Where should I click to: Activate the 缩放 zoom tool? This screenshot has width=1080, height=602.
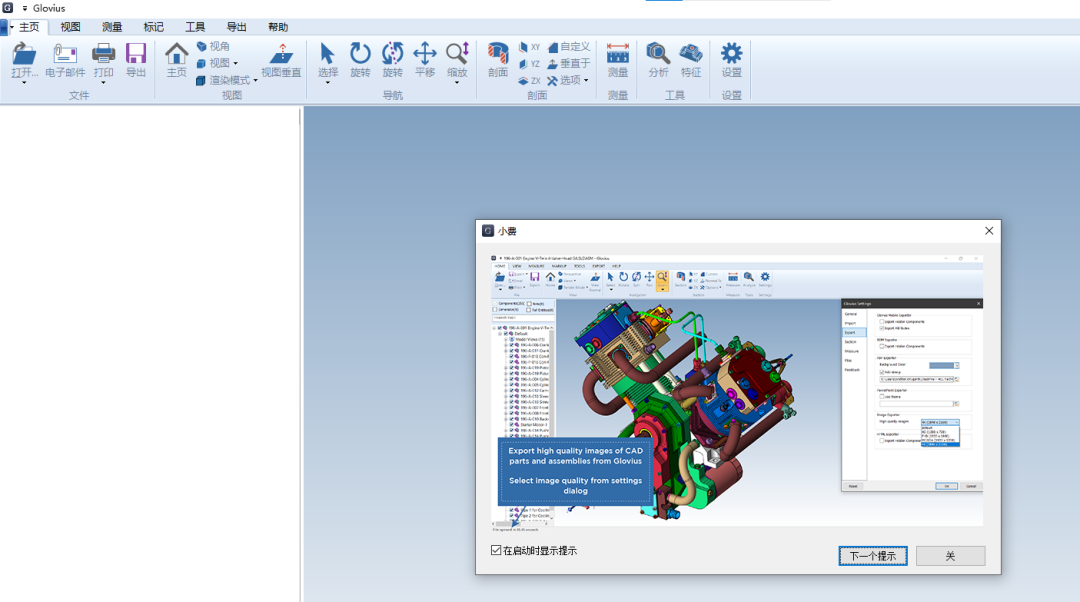pos(457,54)
